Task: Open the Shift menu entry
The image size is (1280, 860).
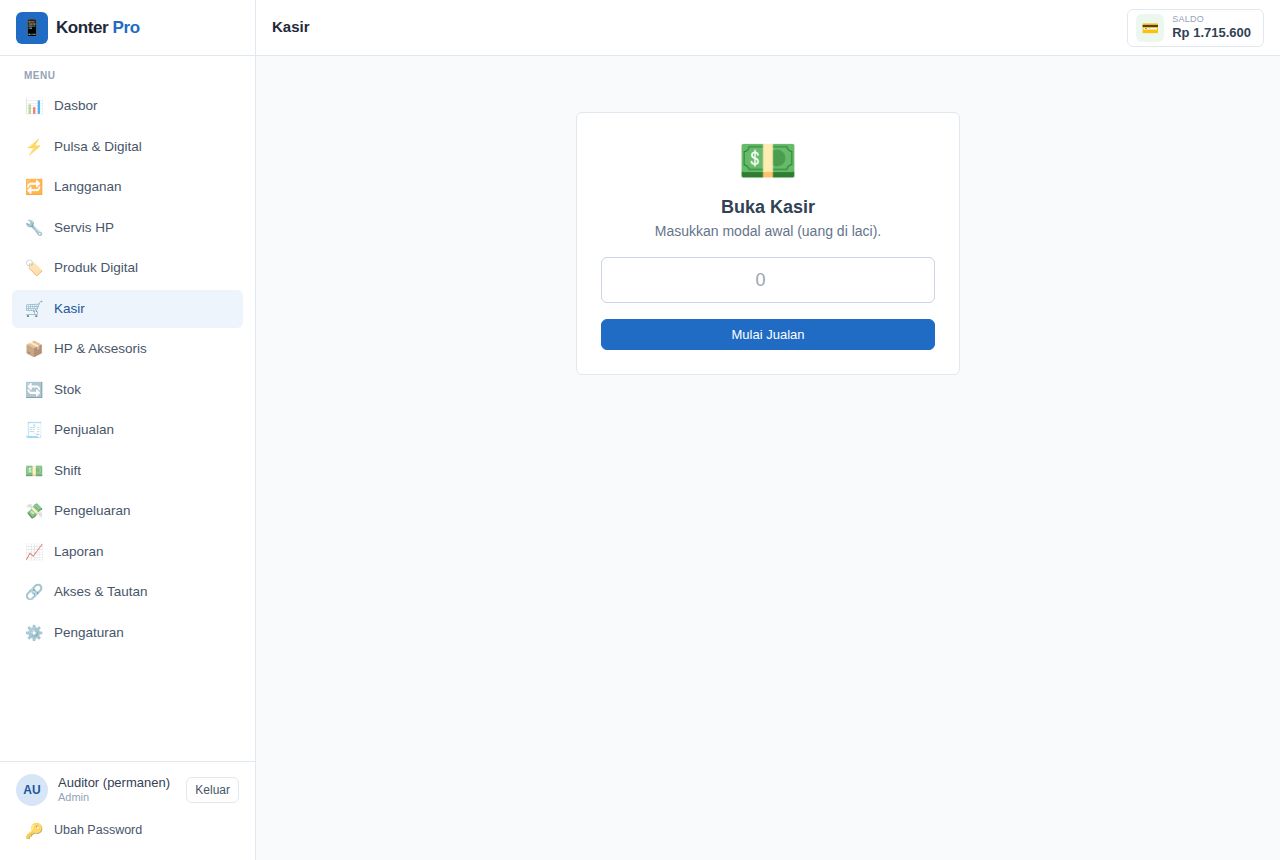Action: click(127, 471)
